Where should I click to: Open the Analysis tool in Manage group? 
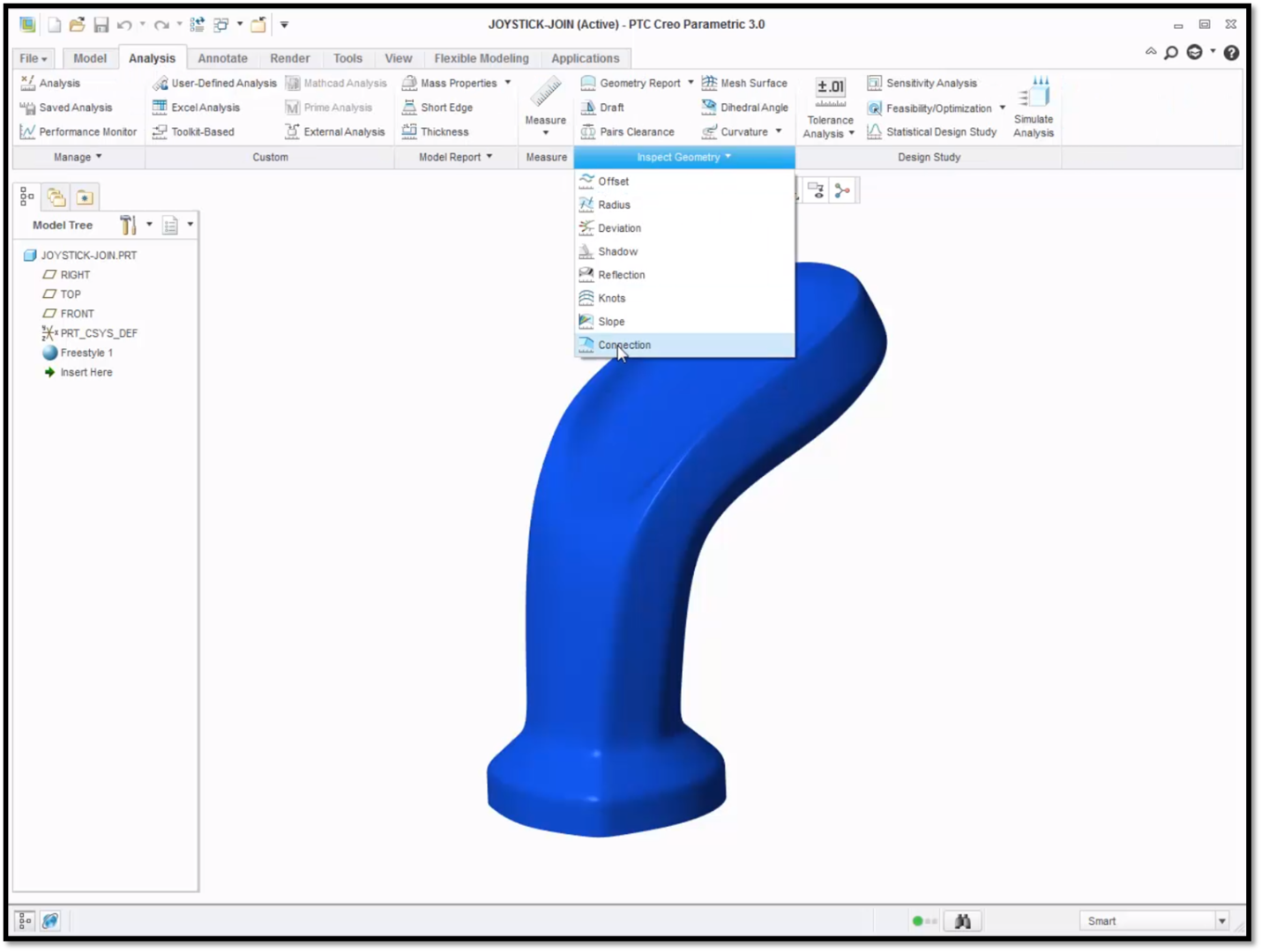click(x=50, y=83)
